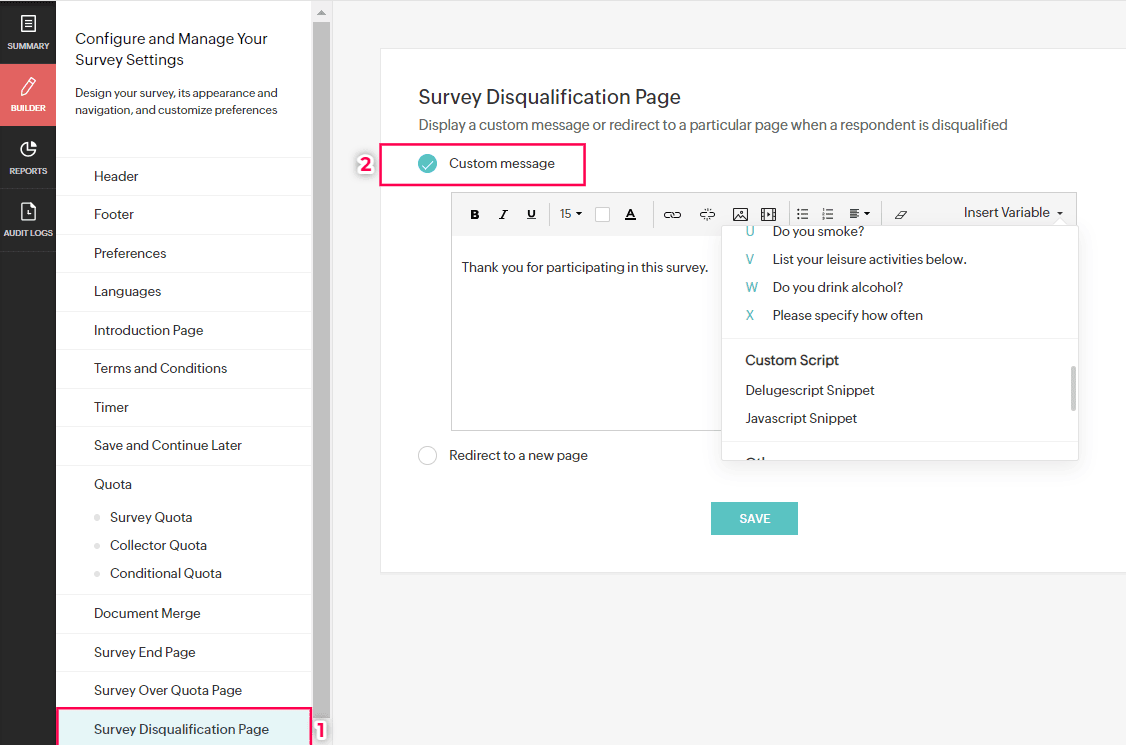The image size is (1126, 745).
Task: Select Redirect to a new page option
Action: [427, 455]
